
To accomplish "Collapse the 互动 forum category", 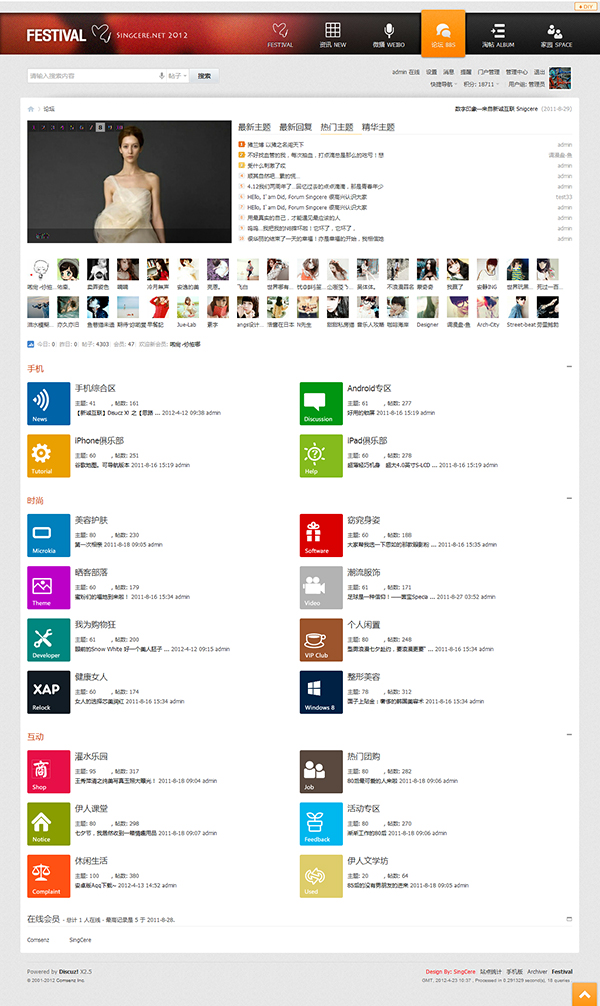I will (x=569, y=734).
